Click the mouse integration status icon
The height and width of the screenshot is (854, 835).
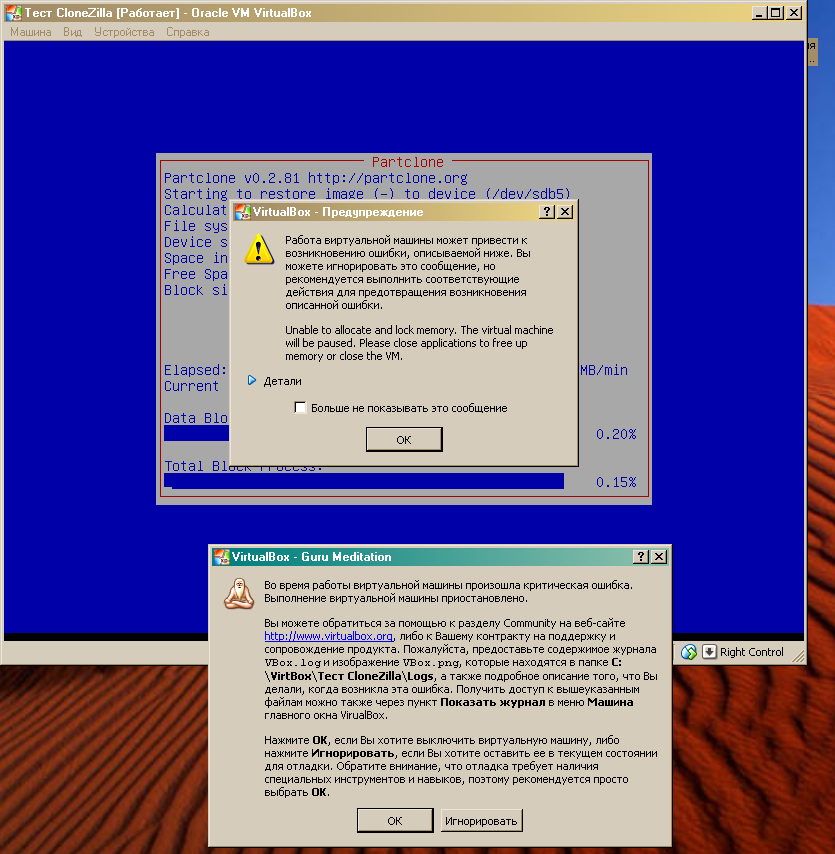click(x=689, y=652)
